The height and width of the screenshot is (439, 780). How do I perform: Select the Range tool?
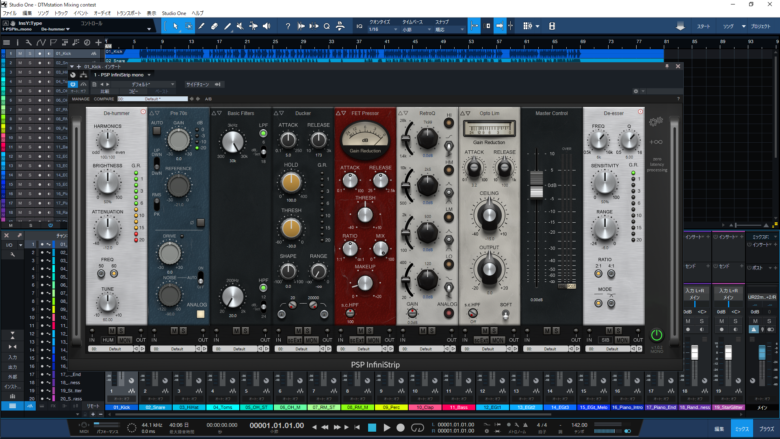(188, 26)
